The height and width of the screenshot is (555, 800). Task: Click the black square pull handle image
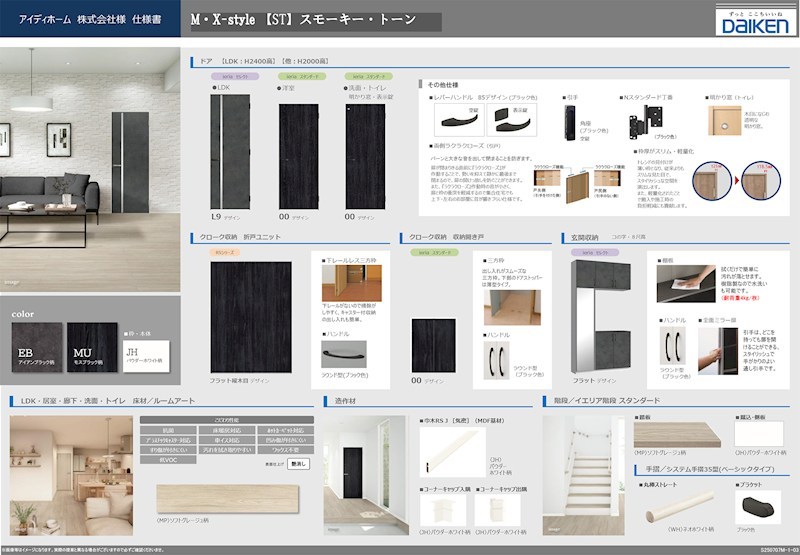tap(570, 122)
